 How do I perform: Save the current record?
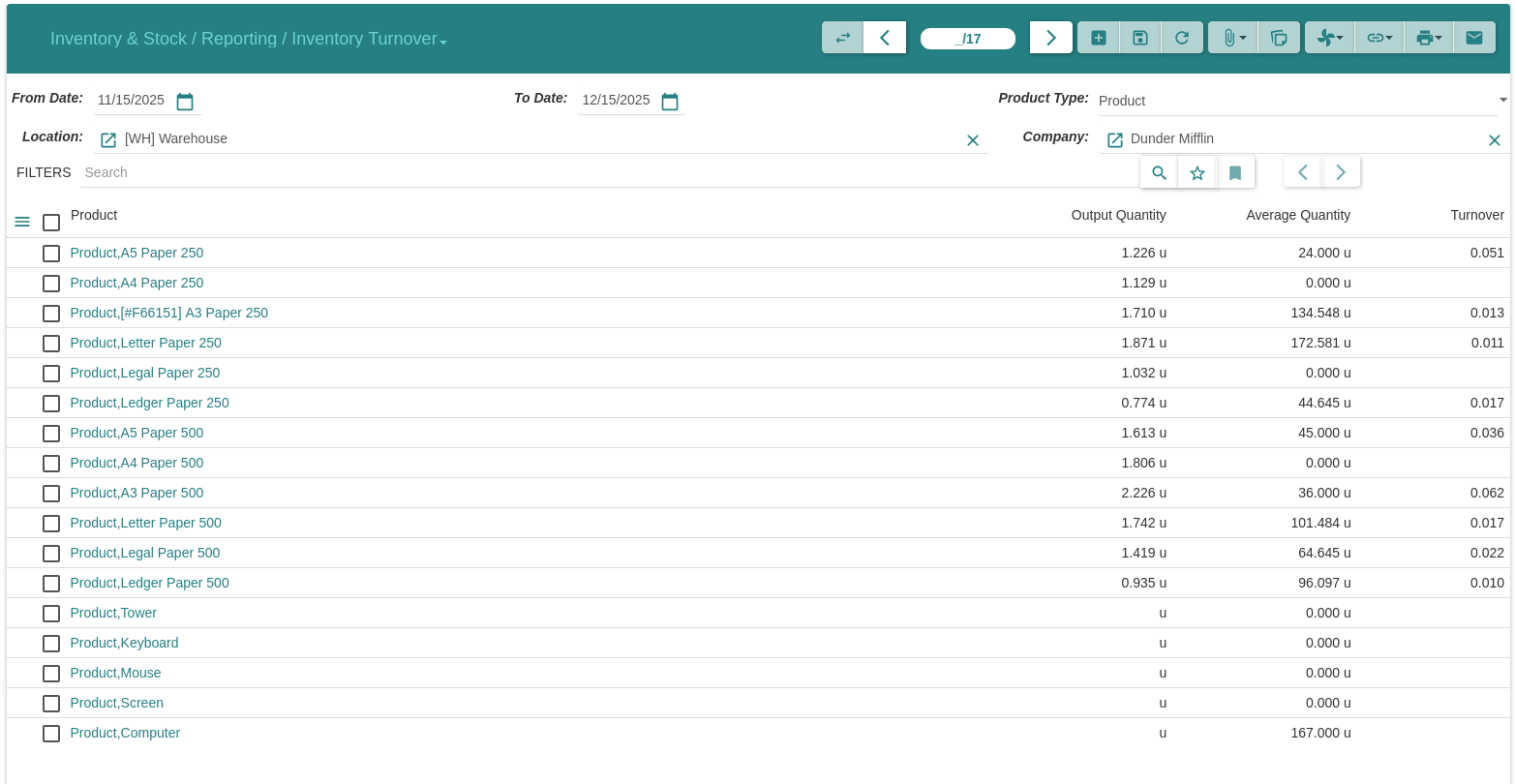pos(1140,38)
